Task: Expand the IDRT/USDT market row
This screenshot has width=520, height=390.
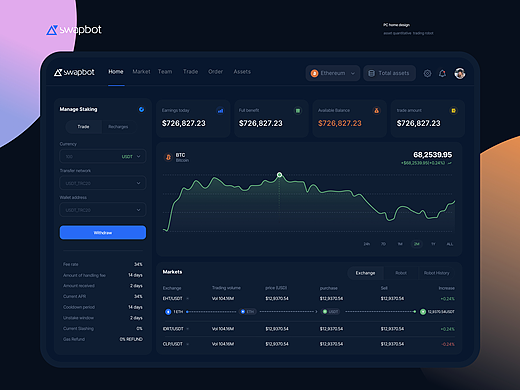Action: [x=188, y=329]
